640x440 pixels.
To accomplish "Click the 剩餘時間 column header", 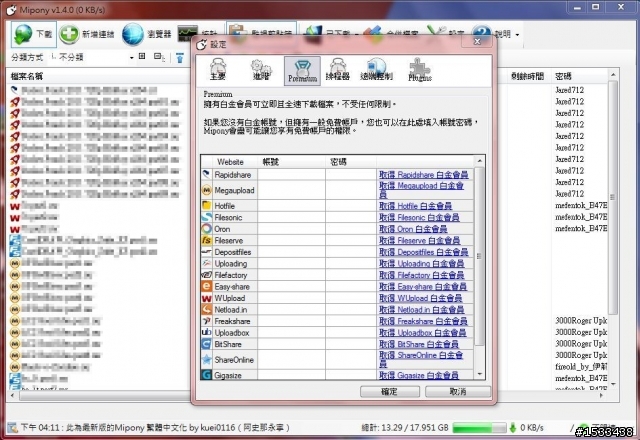I will 528,76.
